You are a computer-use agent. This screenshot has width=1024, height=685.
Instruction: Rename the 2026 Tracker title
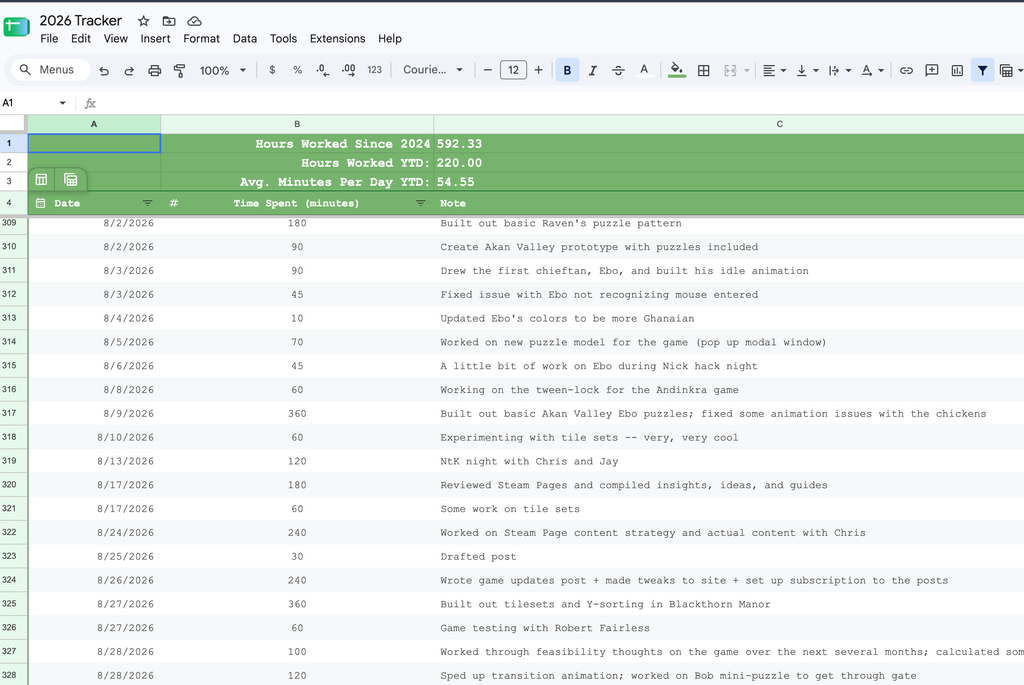tap(80, 20)
